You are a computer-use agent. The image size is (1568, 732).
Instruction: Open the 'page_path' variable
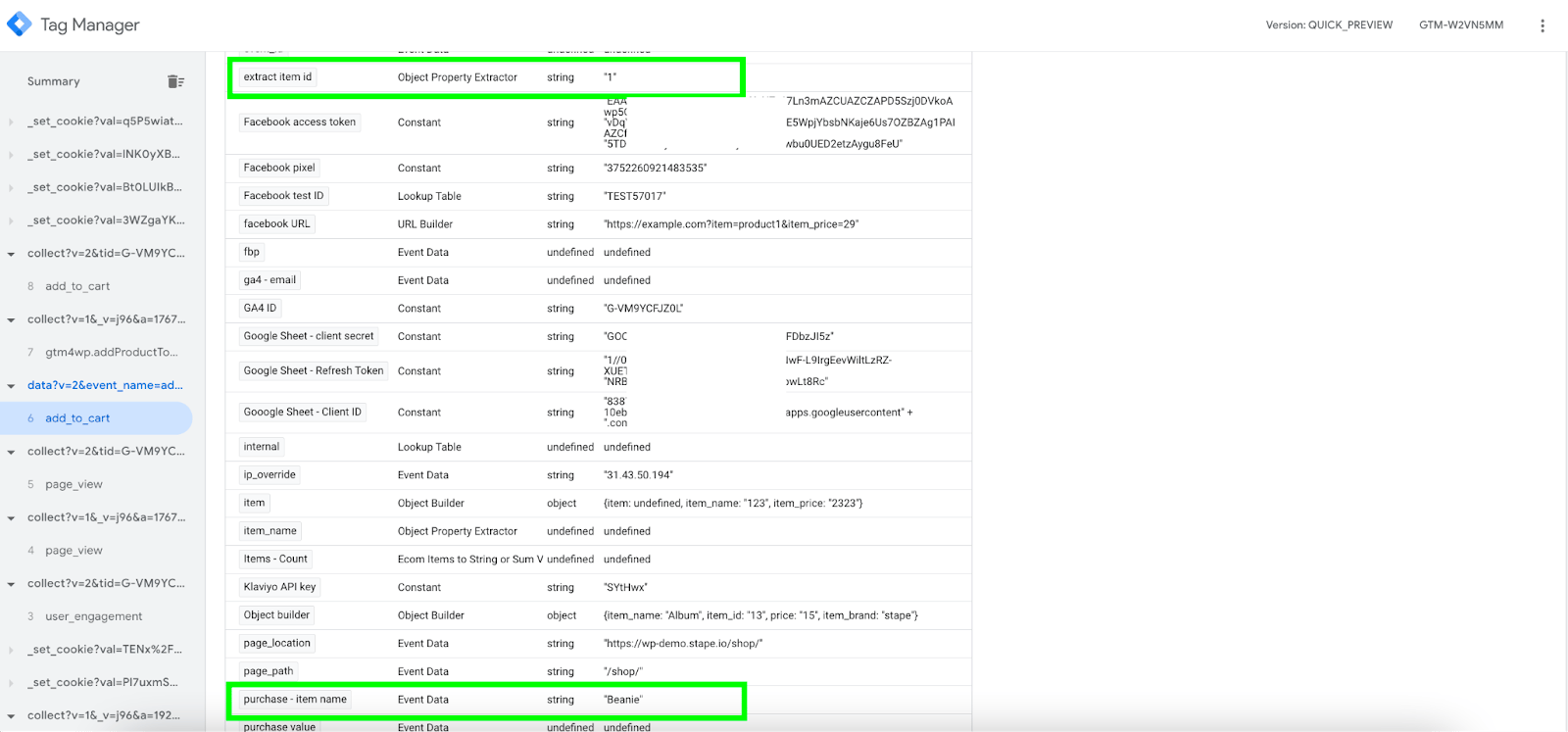(x=269, y=671)
